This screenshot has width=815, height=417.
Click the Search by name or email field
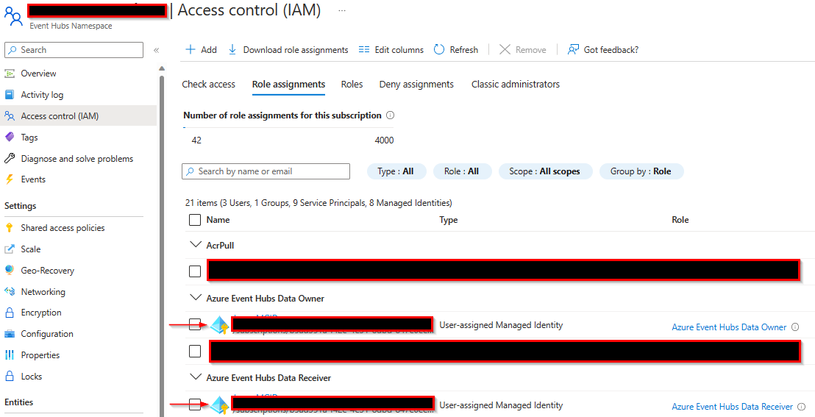pyautogui.click(x=266, y=171)
